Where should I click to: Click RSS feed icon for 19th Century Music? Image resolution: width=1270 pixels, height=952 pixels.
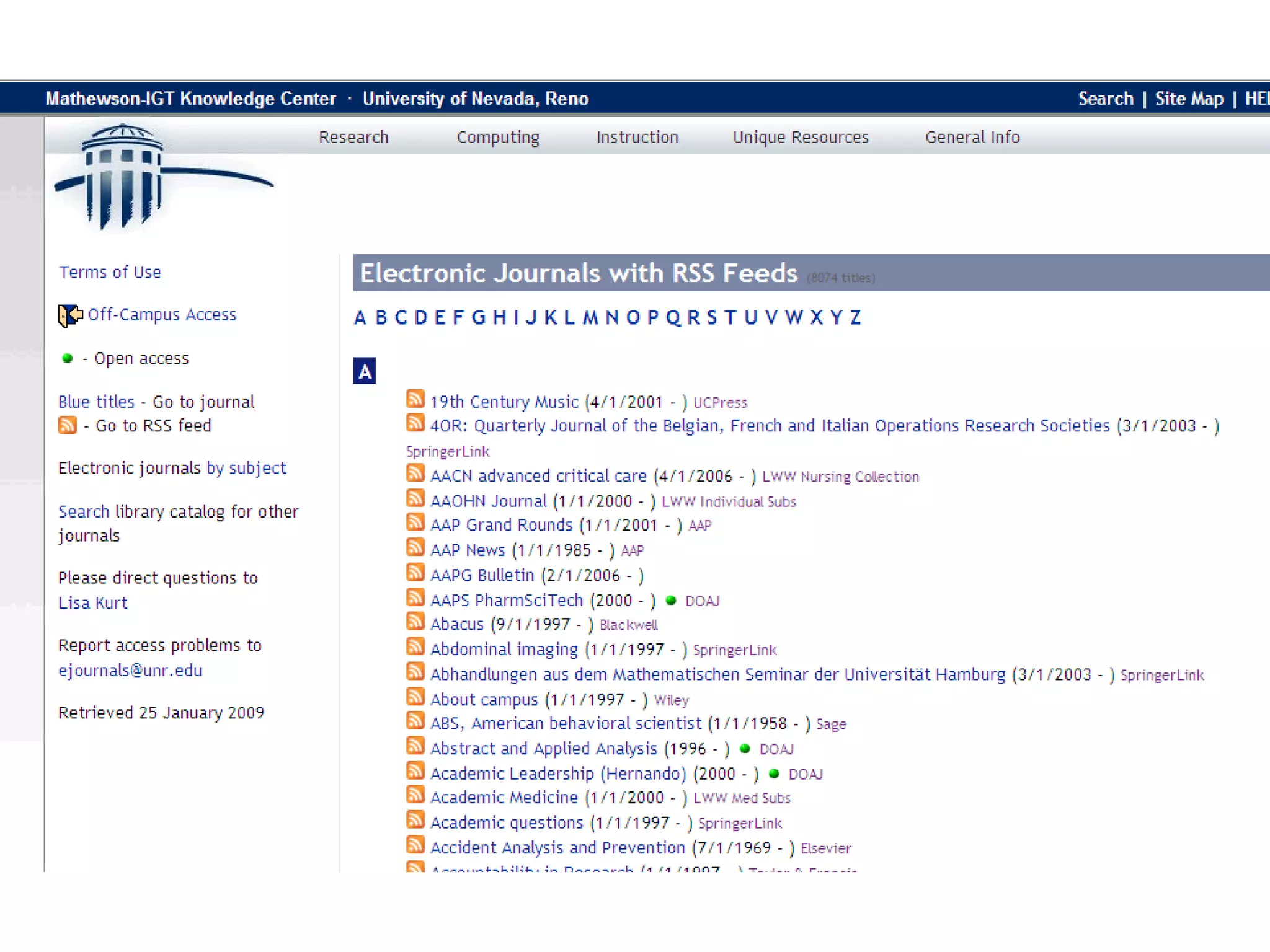click(x=415, y=399)
